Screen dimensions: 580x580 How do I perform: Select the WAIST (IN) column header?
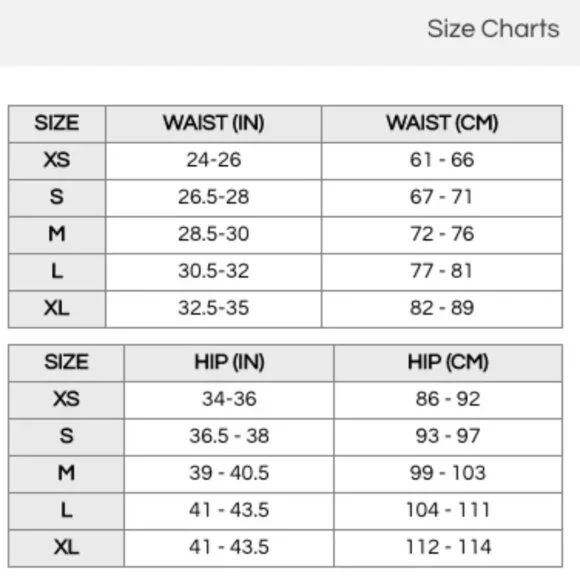[213, 123]
